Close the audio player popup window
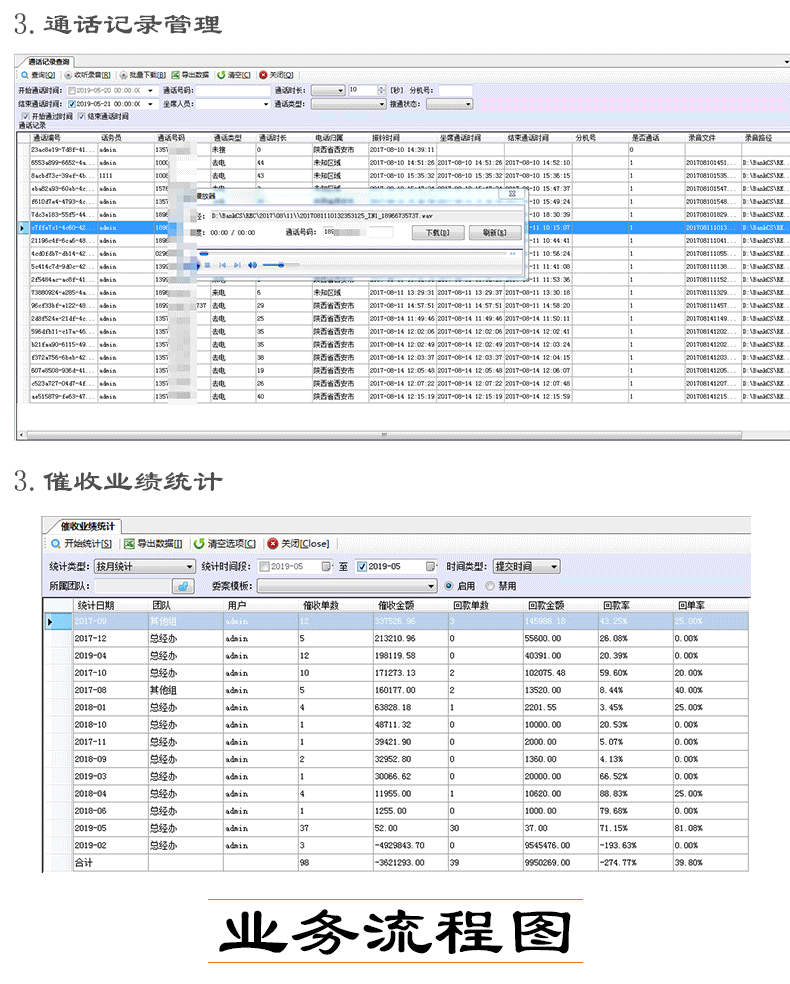Image resolution: width=790 pixels, height=984 pixels. 512,194
